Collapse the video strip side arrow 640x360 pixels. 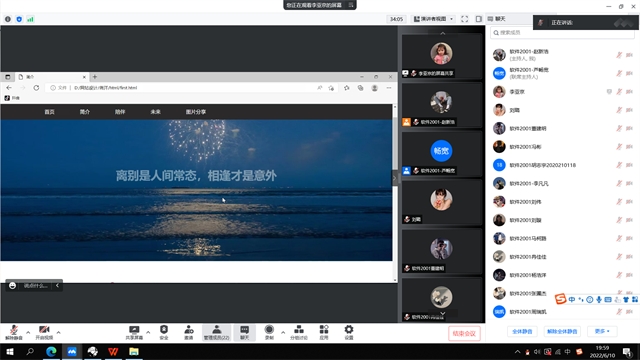tap(394, 178)
